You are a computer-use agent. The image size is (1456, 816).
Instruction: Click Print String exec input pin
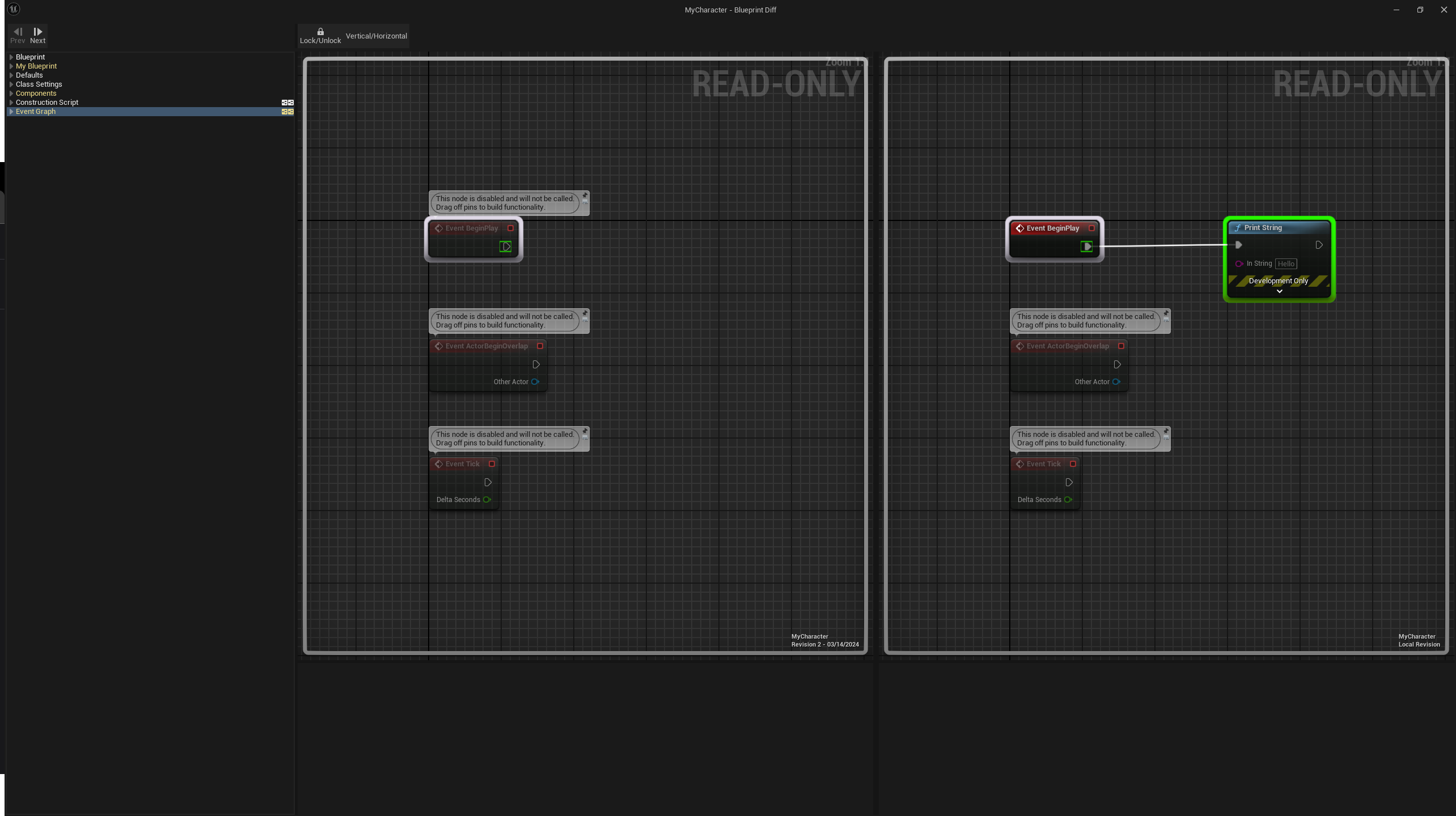1239,245
